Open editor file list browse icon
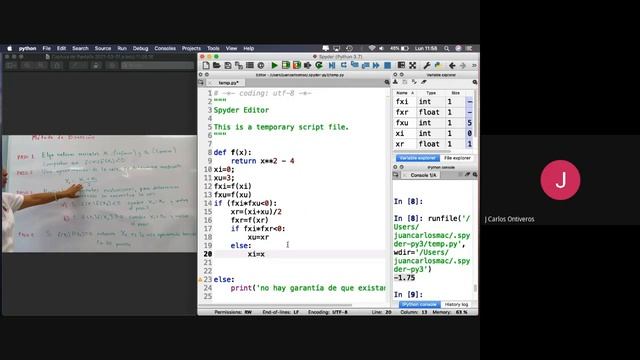 (x=201, y=82)
